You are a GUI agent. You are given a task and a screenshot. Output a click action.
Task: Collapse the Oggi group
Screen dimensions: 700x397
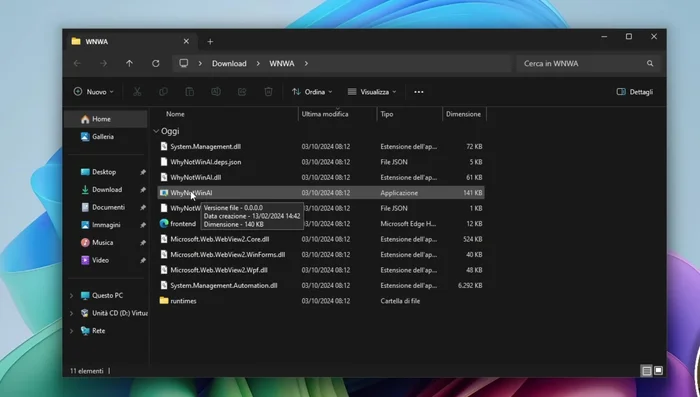[x=156, y=131]
